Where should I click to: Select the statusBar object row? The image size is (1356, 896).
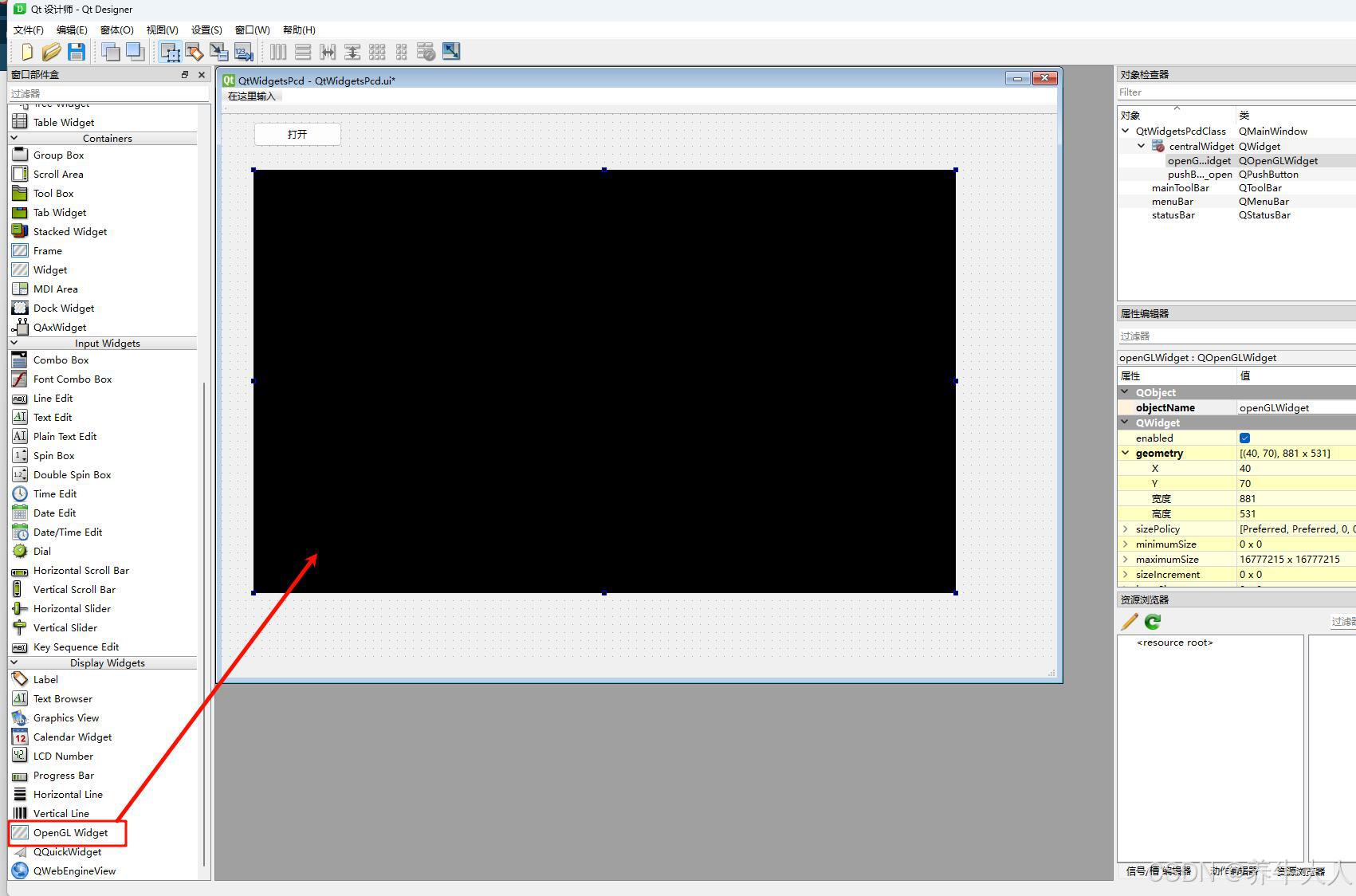click(x=1236, y=214)
